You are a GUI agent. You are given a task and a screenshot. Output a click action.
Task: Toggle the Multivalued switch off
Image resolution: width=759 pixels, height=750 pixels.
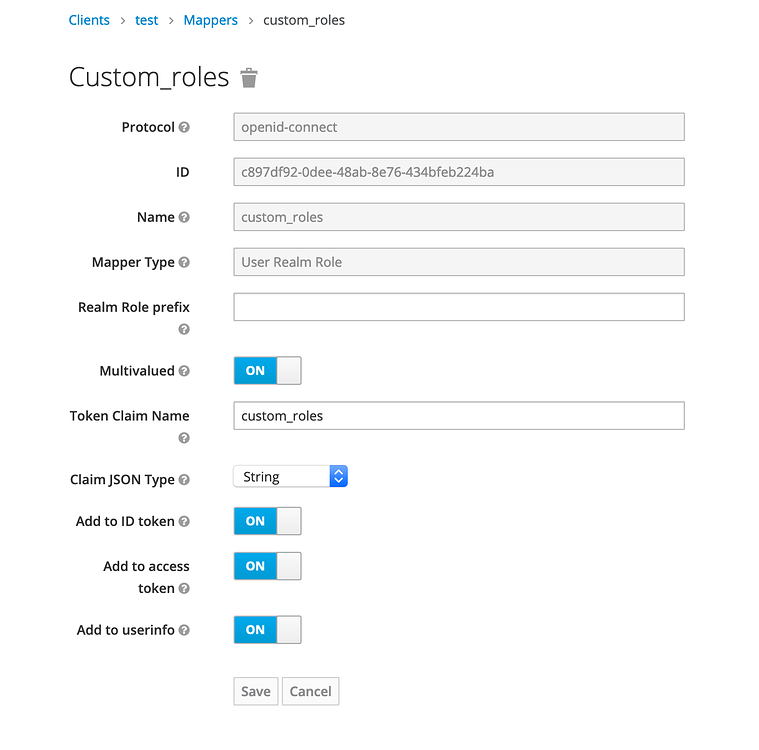pyautogui.click(x=268, y=370)
